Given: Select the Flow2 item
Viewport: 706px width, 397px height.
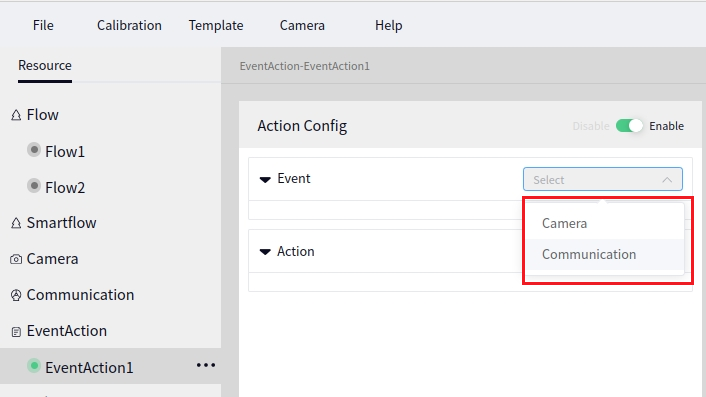Looking at the screenshot, I should (65, 188).
